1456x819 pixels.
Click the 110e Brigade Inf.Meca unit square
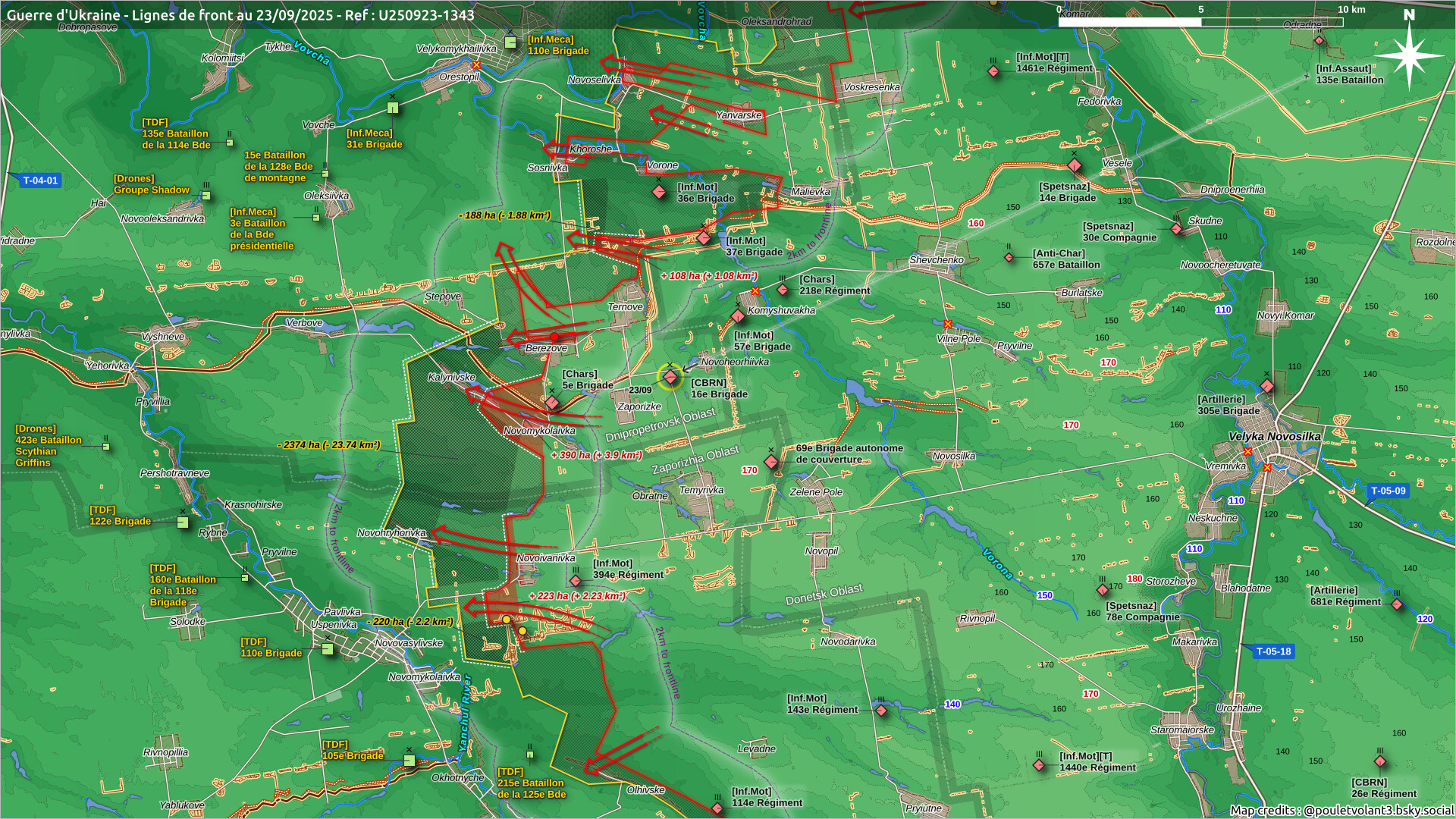pyautogui.click(x=511, y=43)
